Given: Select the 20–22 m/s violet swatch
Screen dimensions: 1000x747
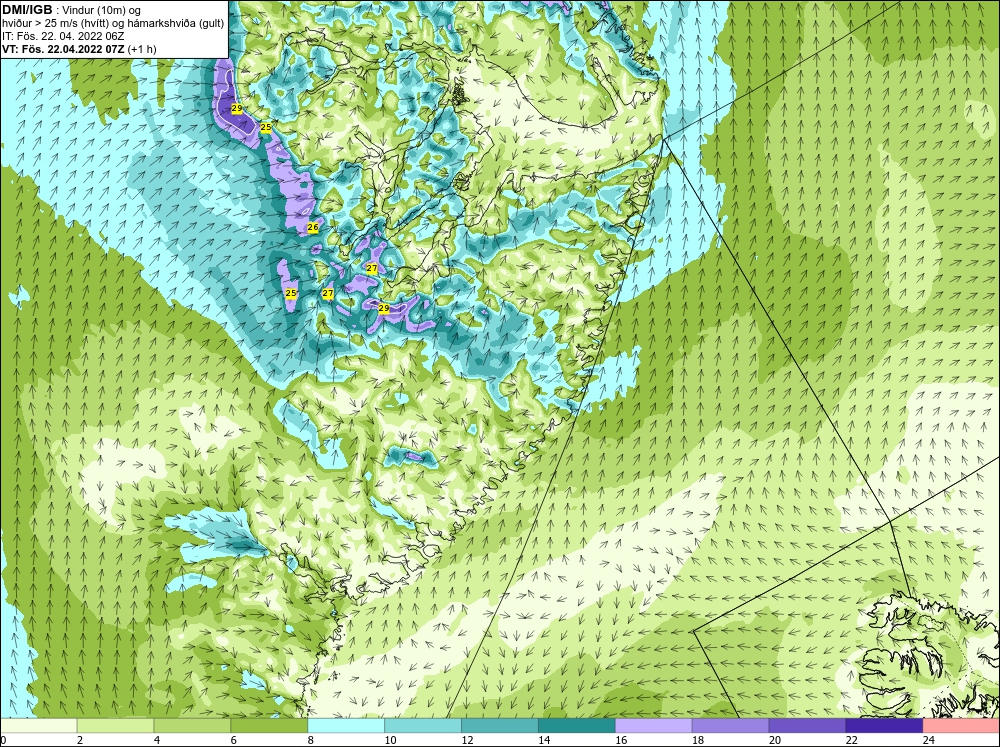Looking at the screenshot, I should 807,725.
